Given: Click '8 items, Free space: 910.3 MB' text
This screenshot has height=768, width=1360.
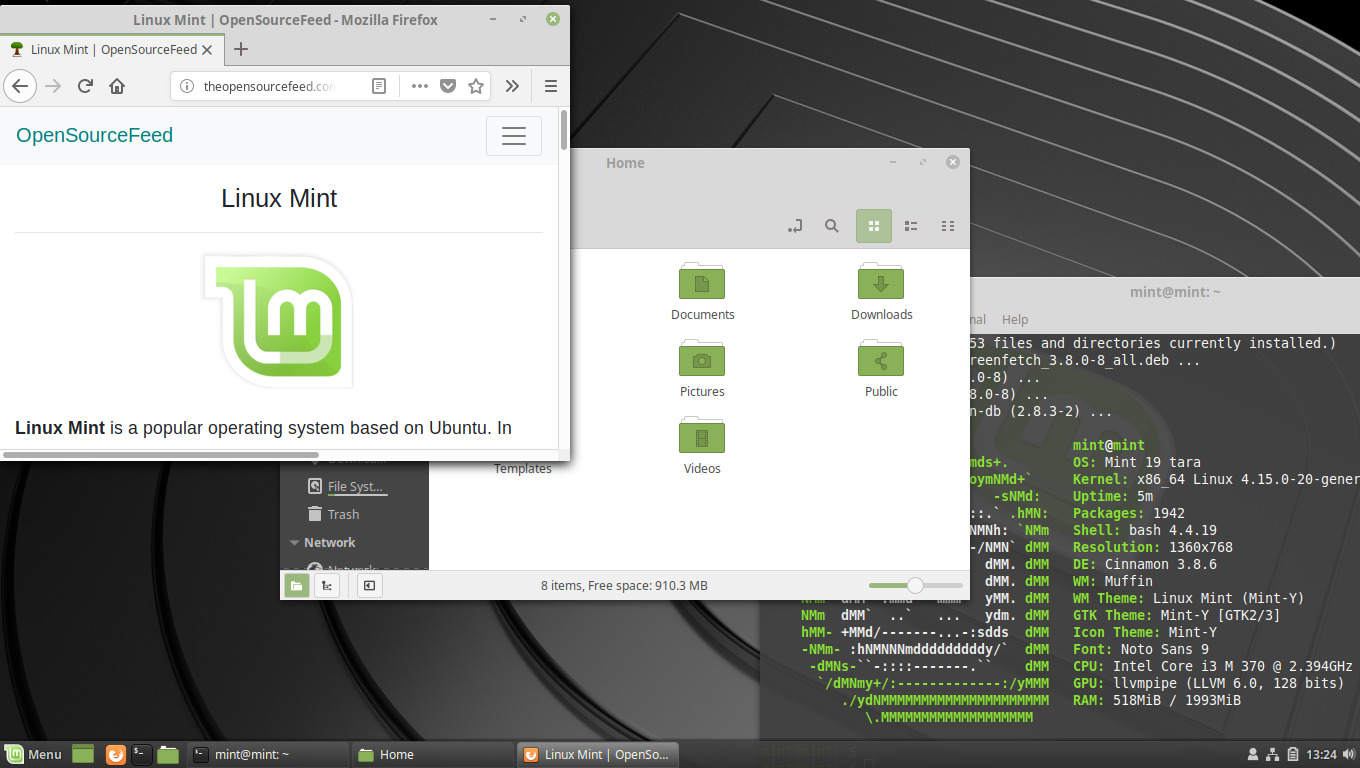Looking at the screenshot, I should [x=624, y=585].
